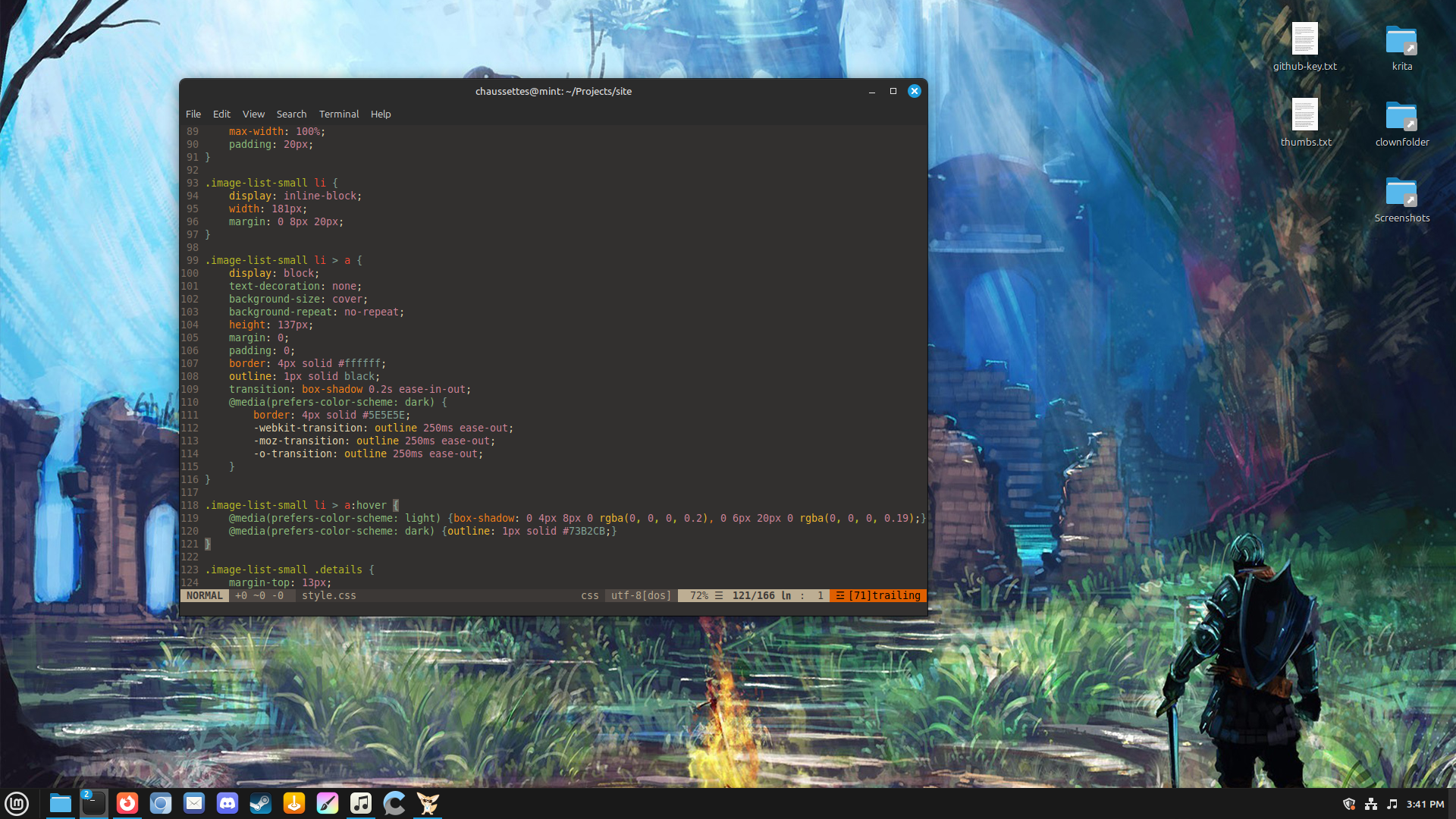Open the Search menu in the terminal
Image resolution: width=1456 pixels, height=819 pixels.
[x=291, y=114]
